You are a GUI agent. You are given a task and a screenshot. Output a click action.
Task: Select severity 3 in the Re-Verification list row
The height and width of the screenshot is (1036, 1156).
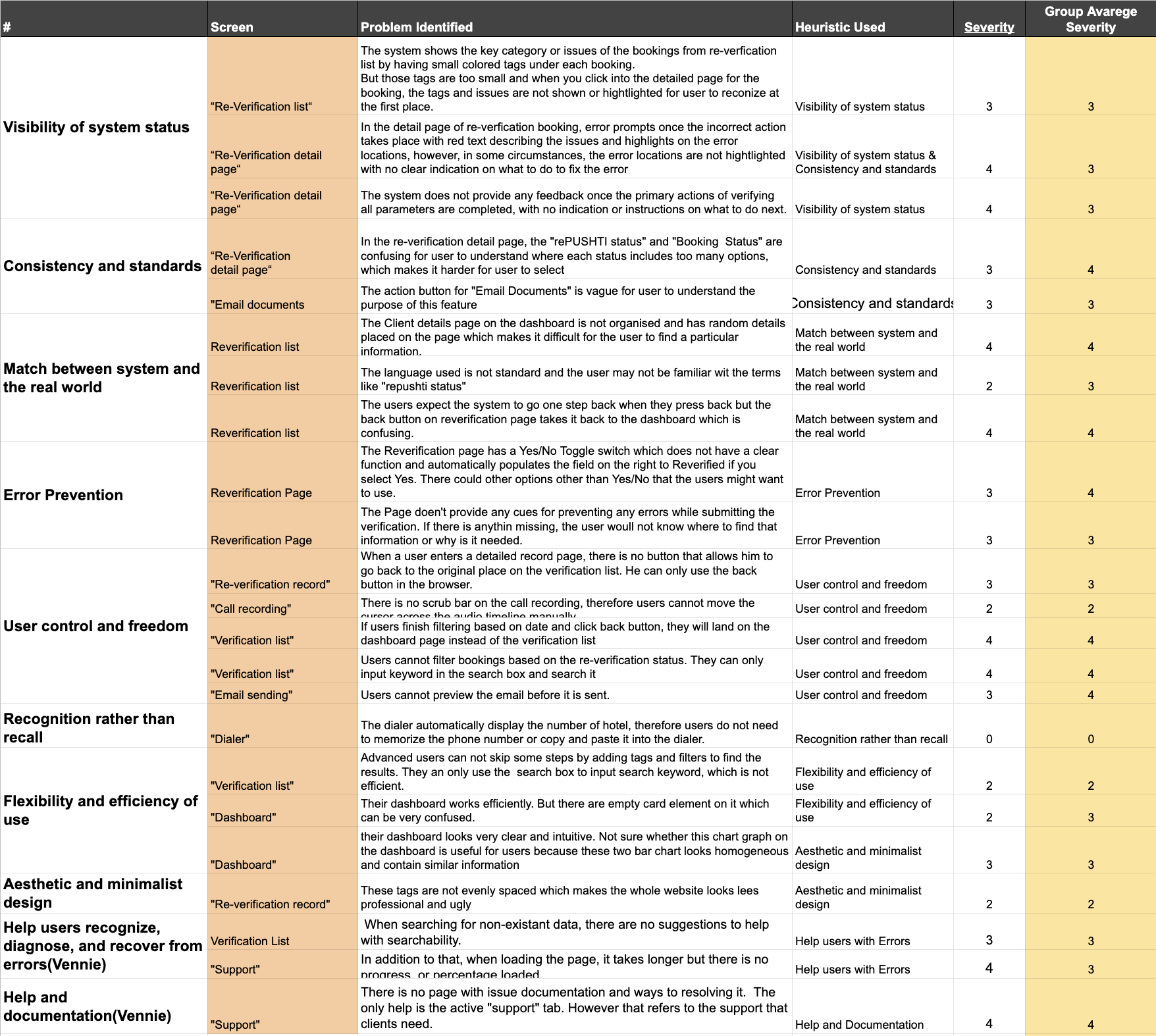click(x=989, y=76)
